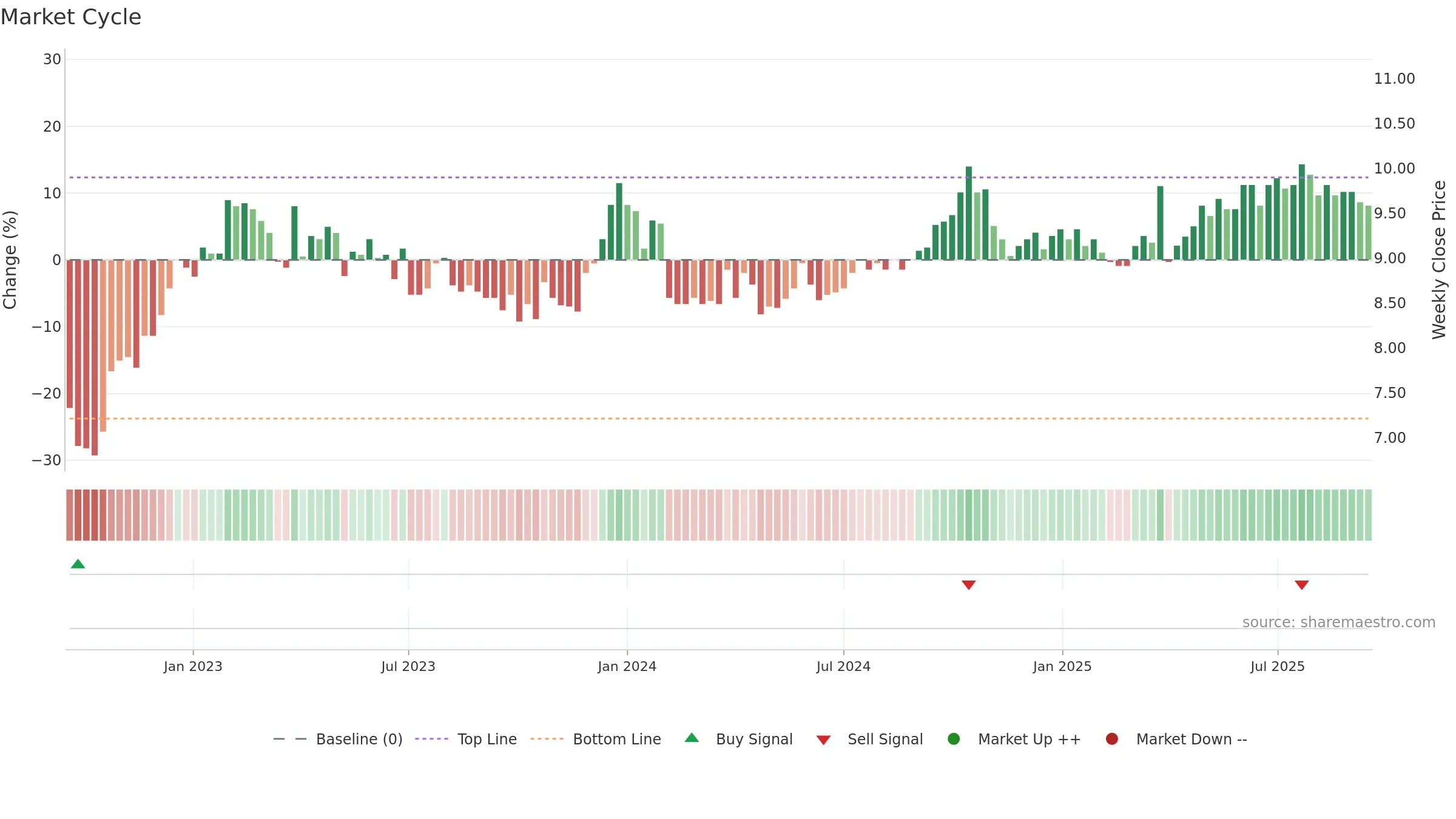This screenshot has width=1456, height=819.
Task: Click the late-2024 green bar above Top Line
Action: pyautogui.click(x=969, y=213)
